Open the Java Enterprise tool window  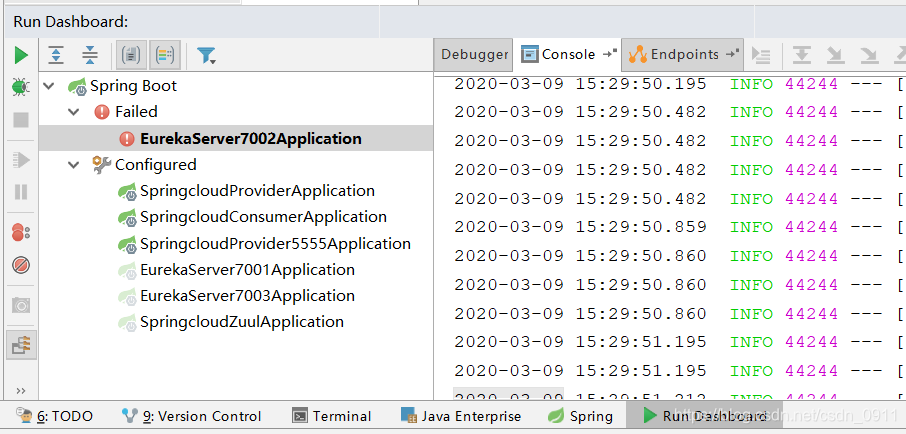click(x=461, y=416)
